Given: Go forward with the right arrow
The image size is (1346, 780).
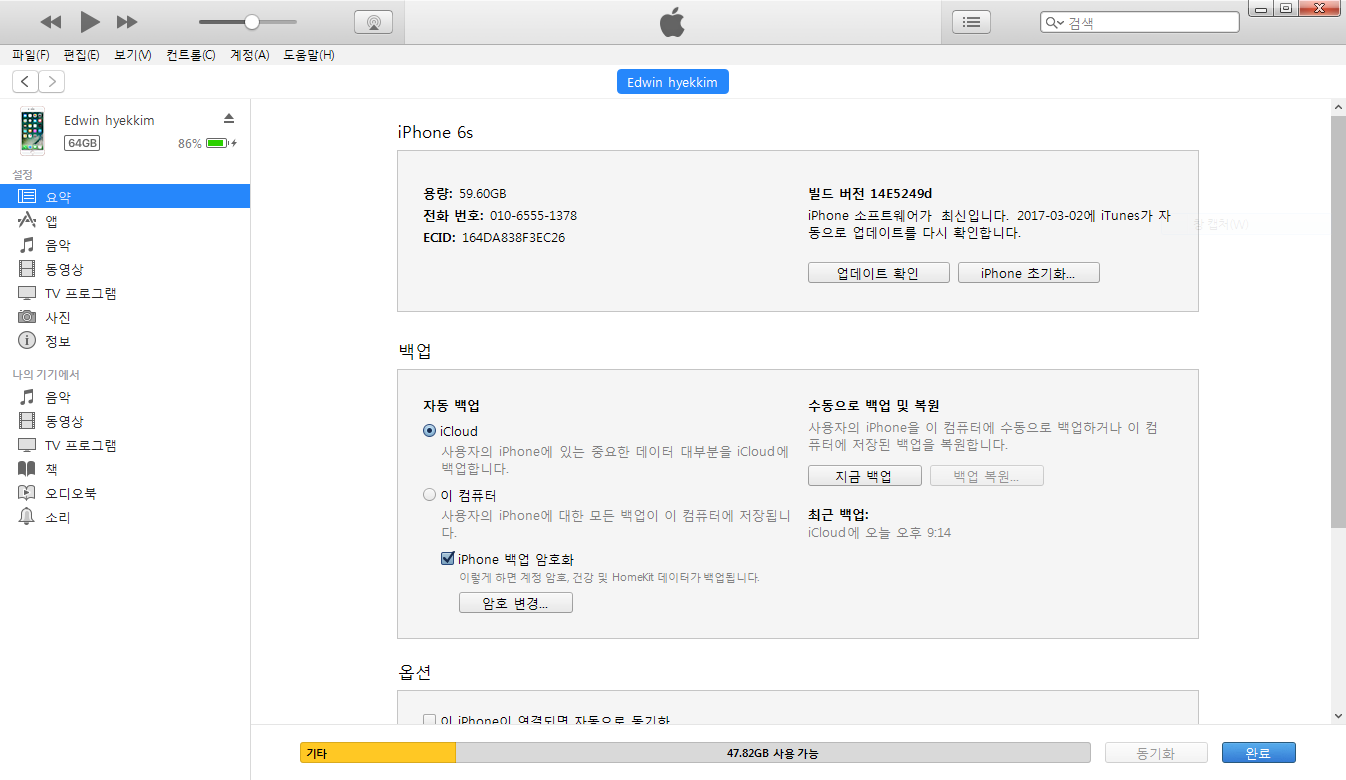Looking at the screenshot, I should [x=52, y=82].
